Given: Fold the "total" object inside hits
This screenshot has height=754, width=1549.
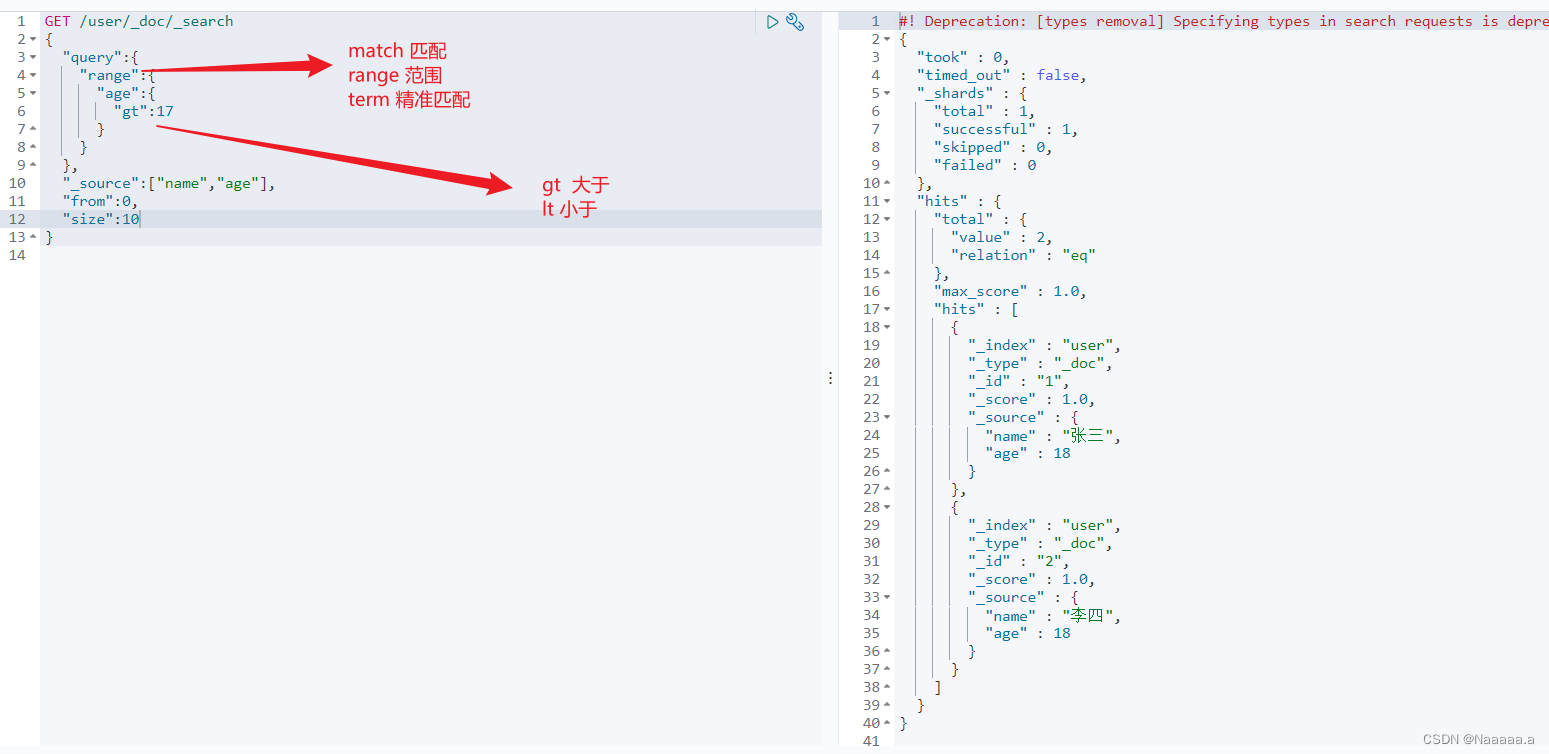Looking at the screenshot, I should 887,219.
